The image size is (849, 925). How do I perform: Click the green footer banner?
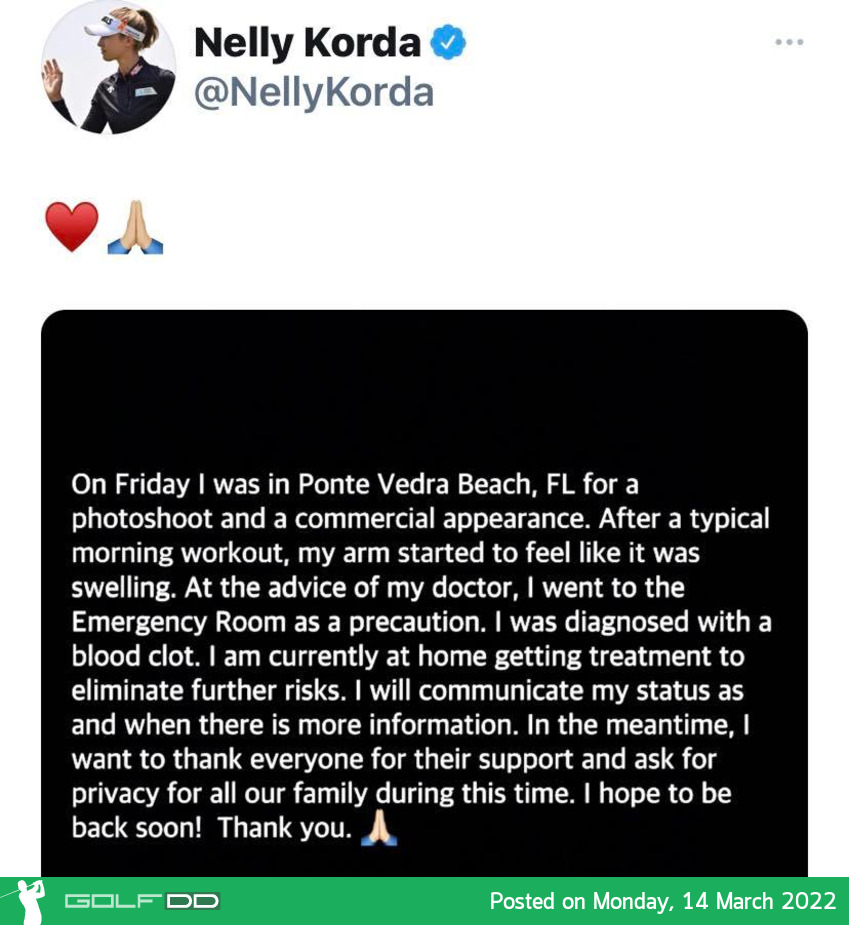(x=424, y=901)
